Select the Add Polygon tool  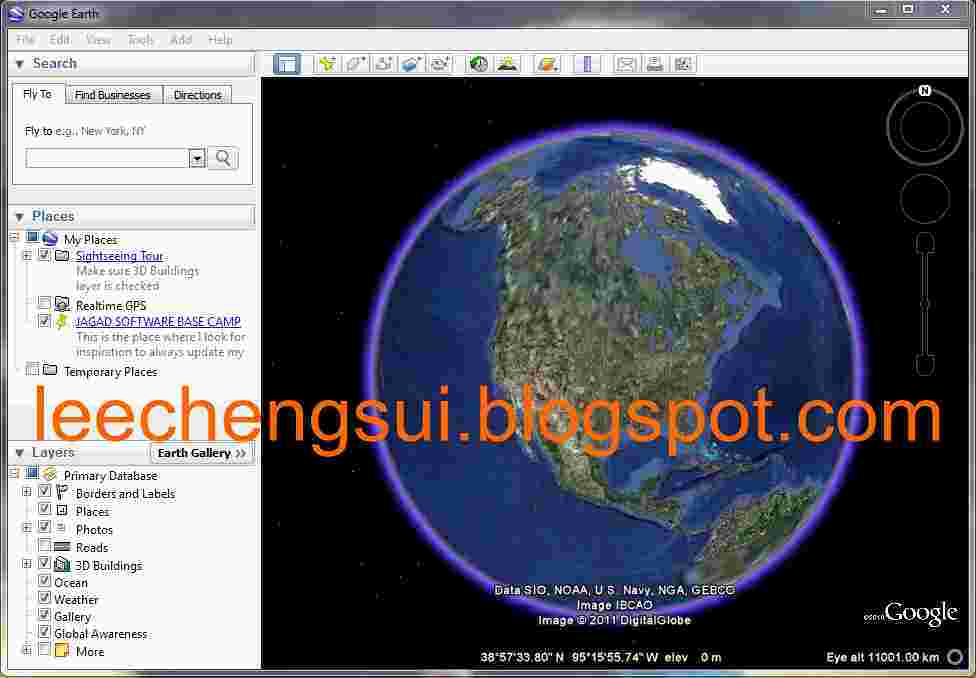356,64
